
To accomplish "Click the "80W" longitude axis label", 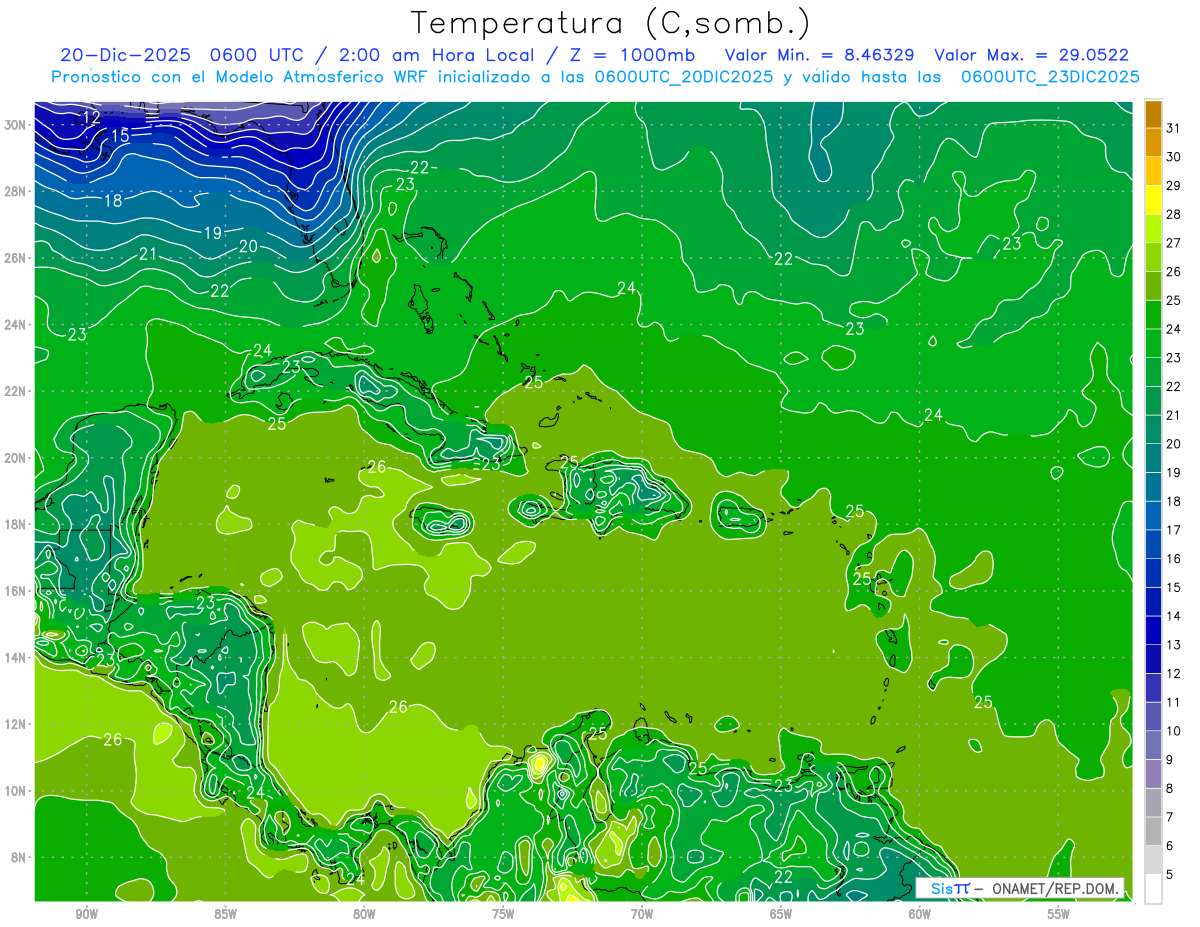I will (x=364, y=914).
